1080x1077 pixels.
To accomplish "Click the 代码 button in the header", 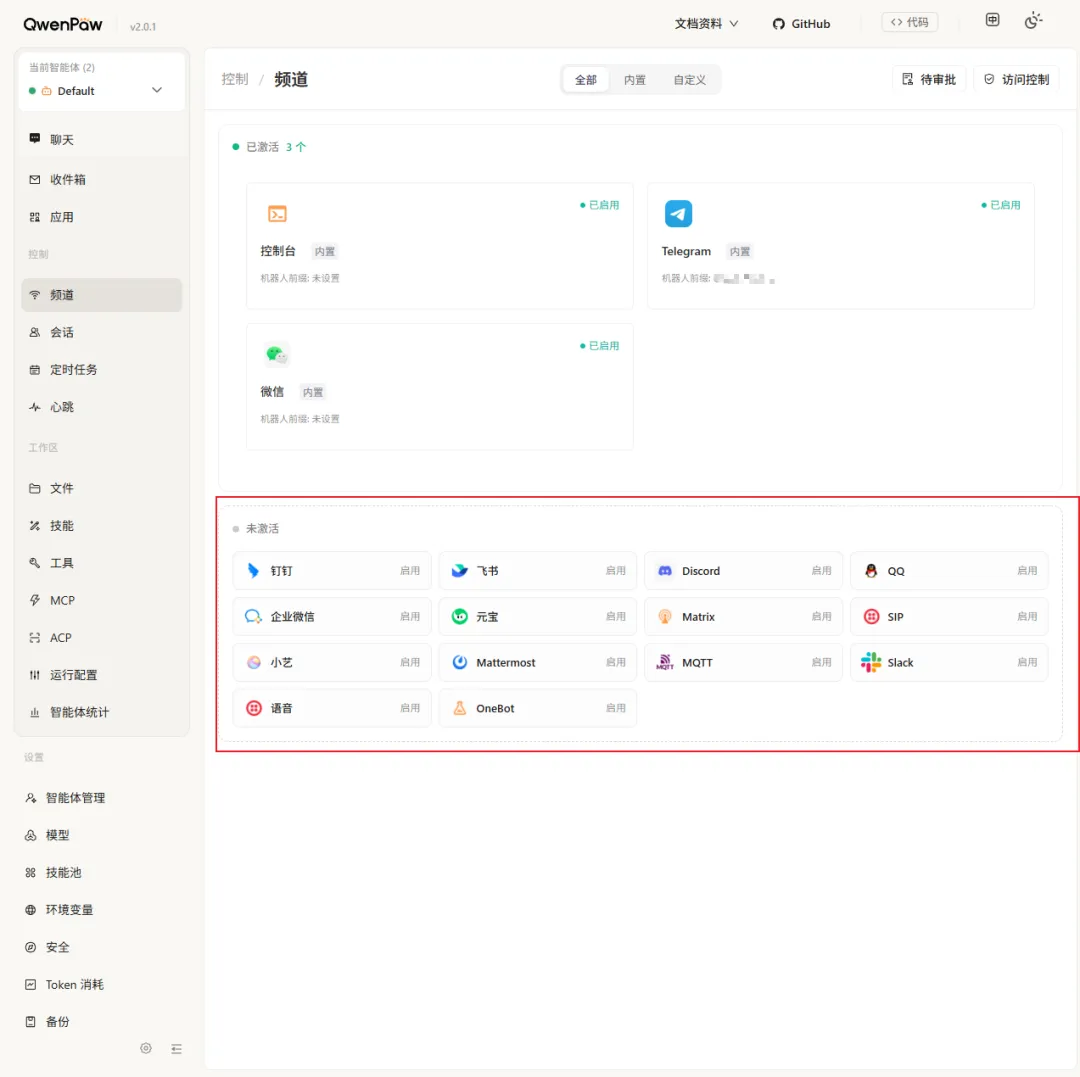I will [909, 22].
